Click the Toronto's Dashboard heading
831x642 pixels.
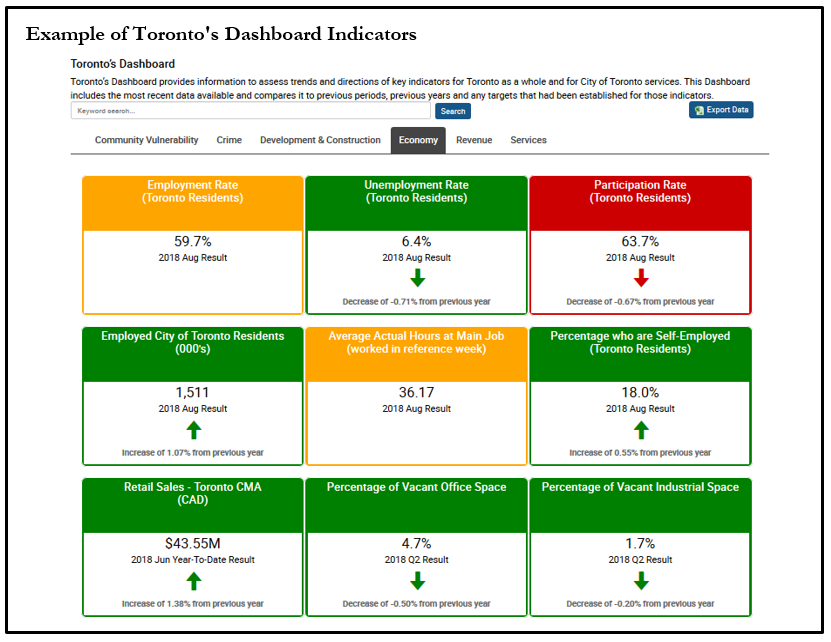click(123, 64)
